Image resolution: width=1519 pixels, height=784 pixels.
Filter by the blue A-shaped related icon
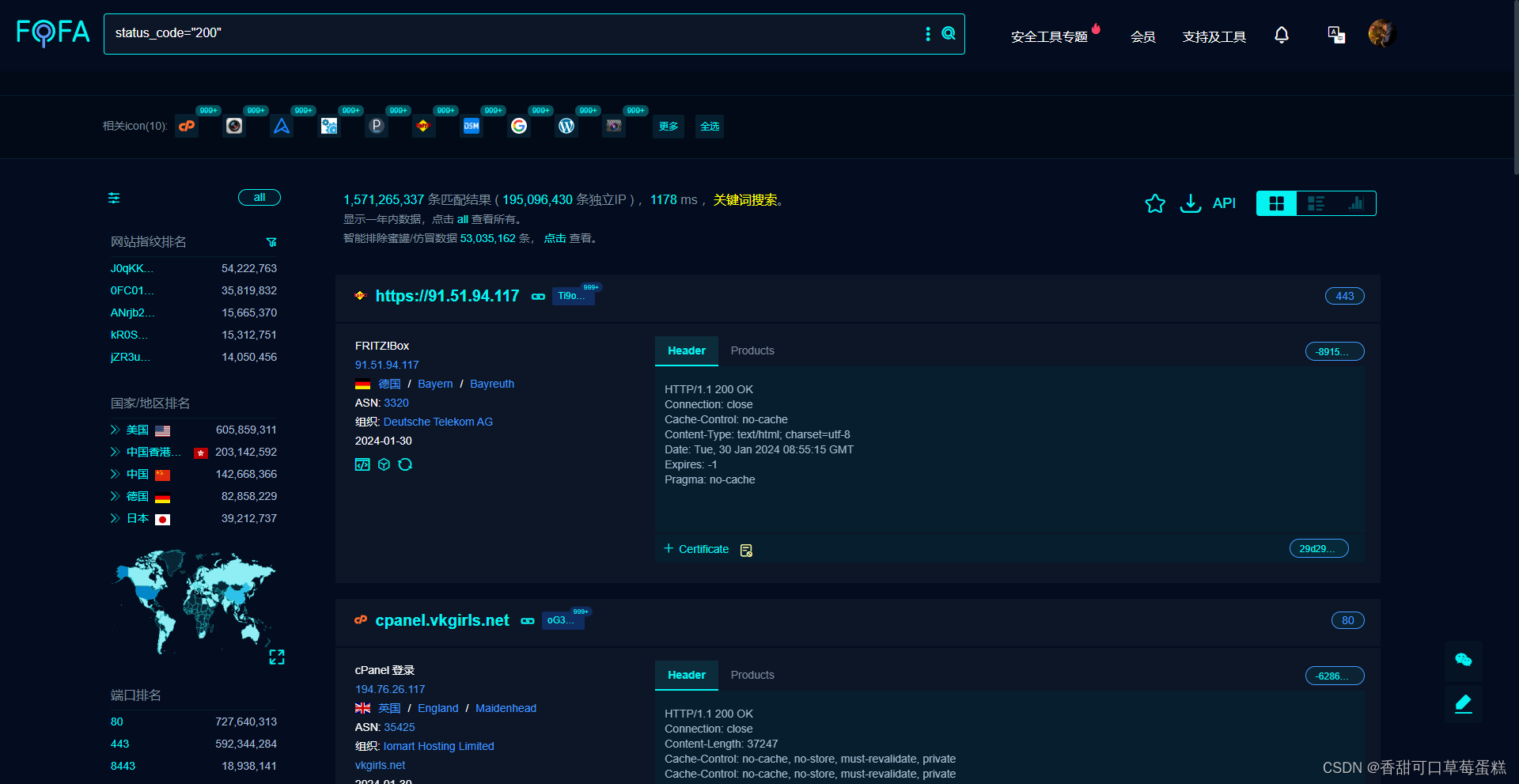pyautogui.click(x=282, y=126)
